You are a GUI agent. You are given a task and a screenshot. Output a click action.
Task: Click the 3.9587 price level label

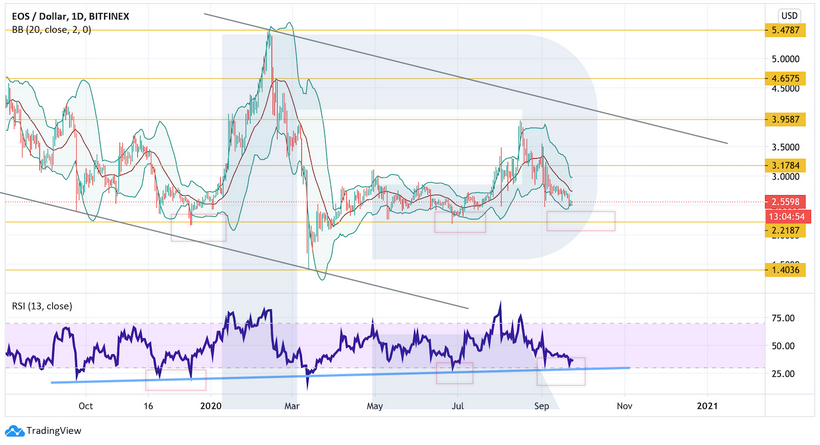[785, 120]
